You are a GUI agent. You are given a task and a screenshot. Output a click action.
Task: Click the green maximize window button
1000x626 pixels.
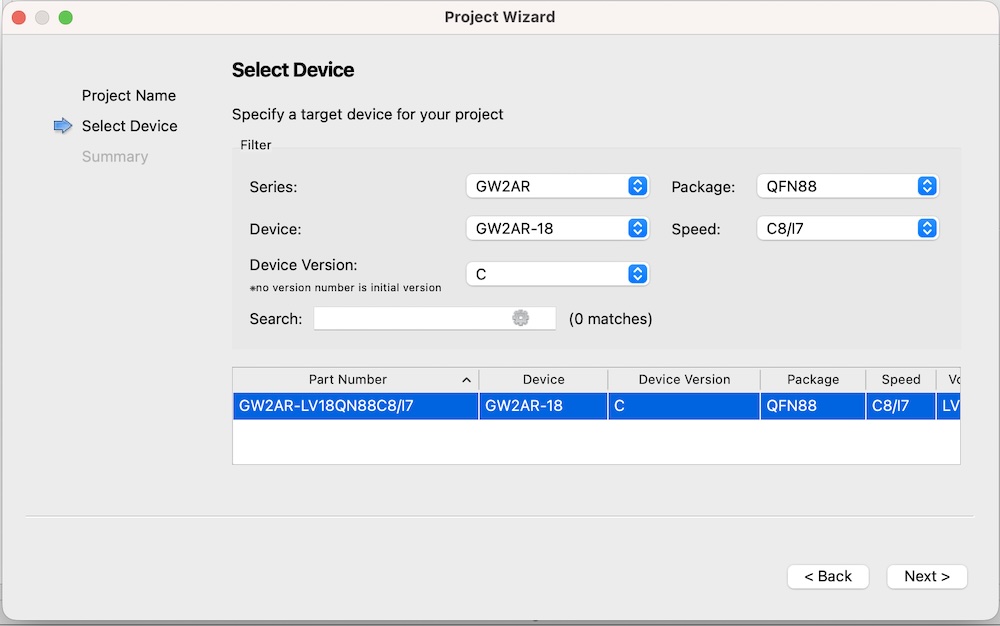pyautogui.click(x=66, y=17)
